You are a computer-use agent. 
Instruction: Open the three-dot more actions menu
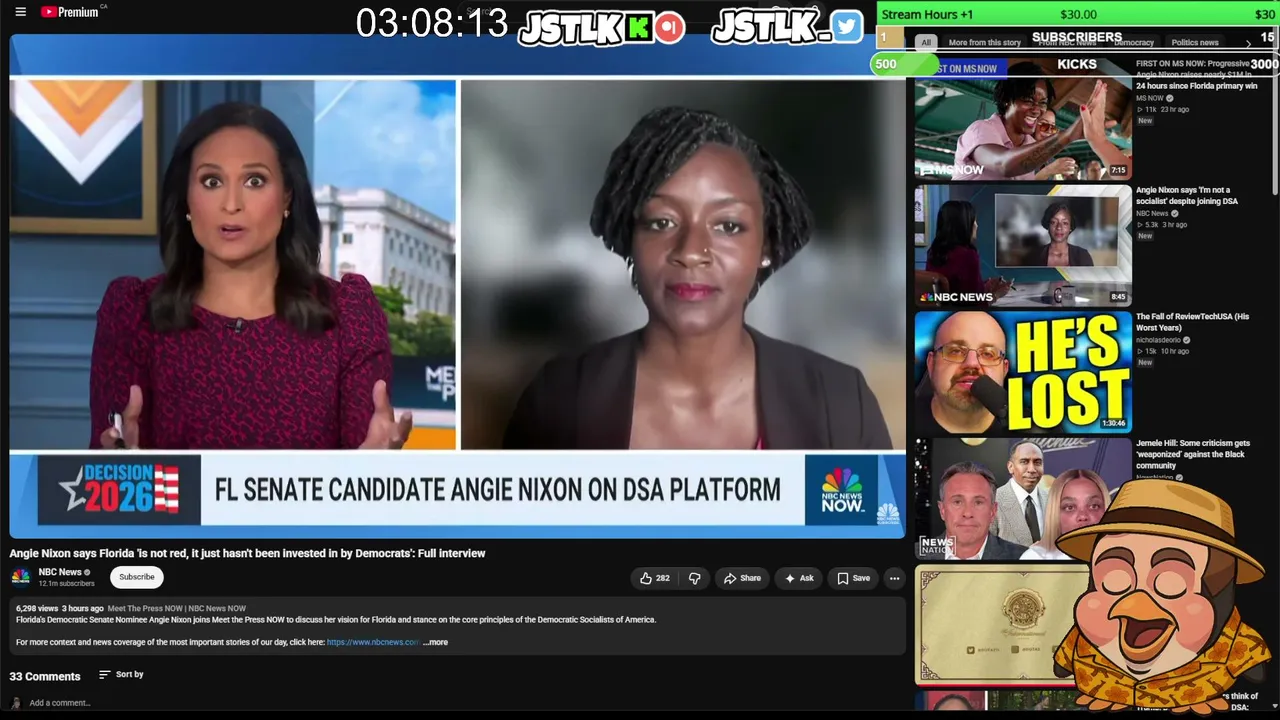coord(894,578)
